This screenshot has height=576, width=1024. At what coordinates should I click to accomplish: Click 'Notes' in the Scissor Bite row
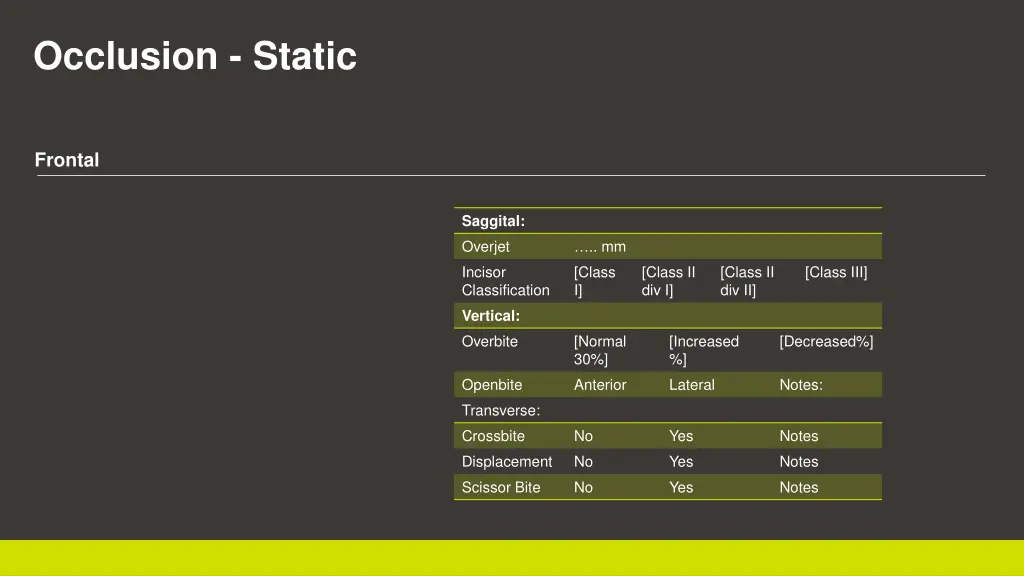point(799,488)
